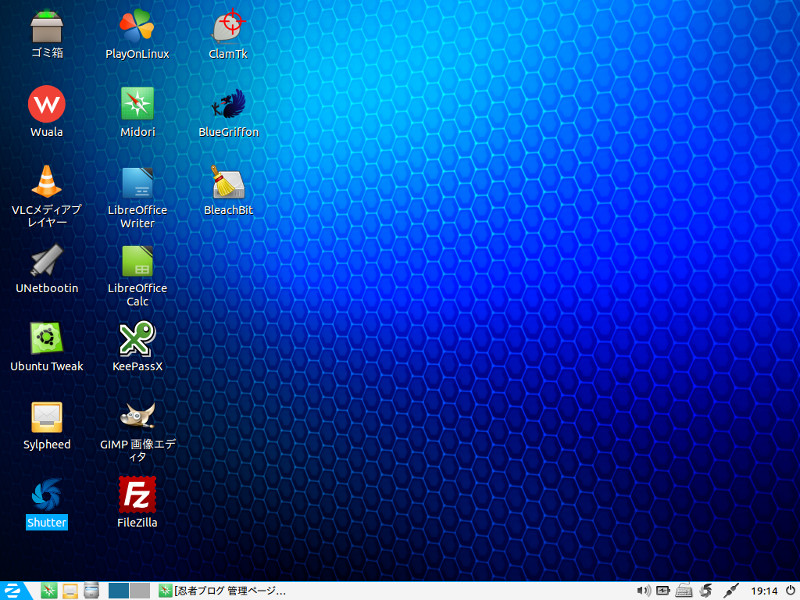Activate the 忍者ブログ 管理ページ taskbar window
Screen dimensions: 800x600
222,591
